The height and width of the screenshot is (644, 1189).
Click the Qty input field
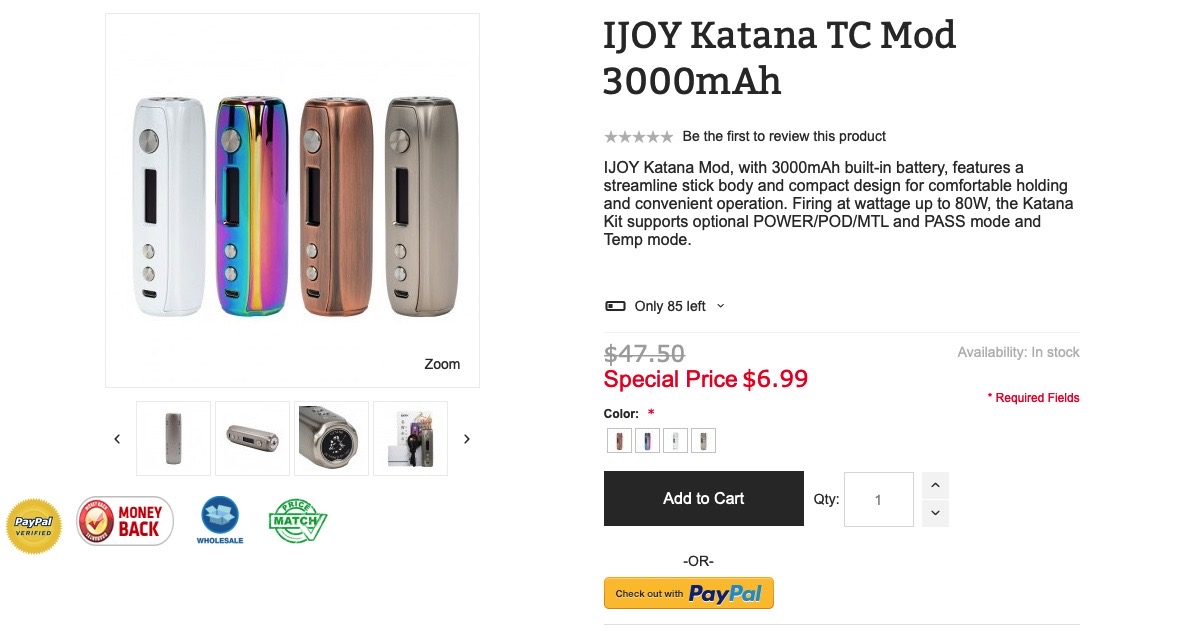(878, 500)
